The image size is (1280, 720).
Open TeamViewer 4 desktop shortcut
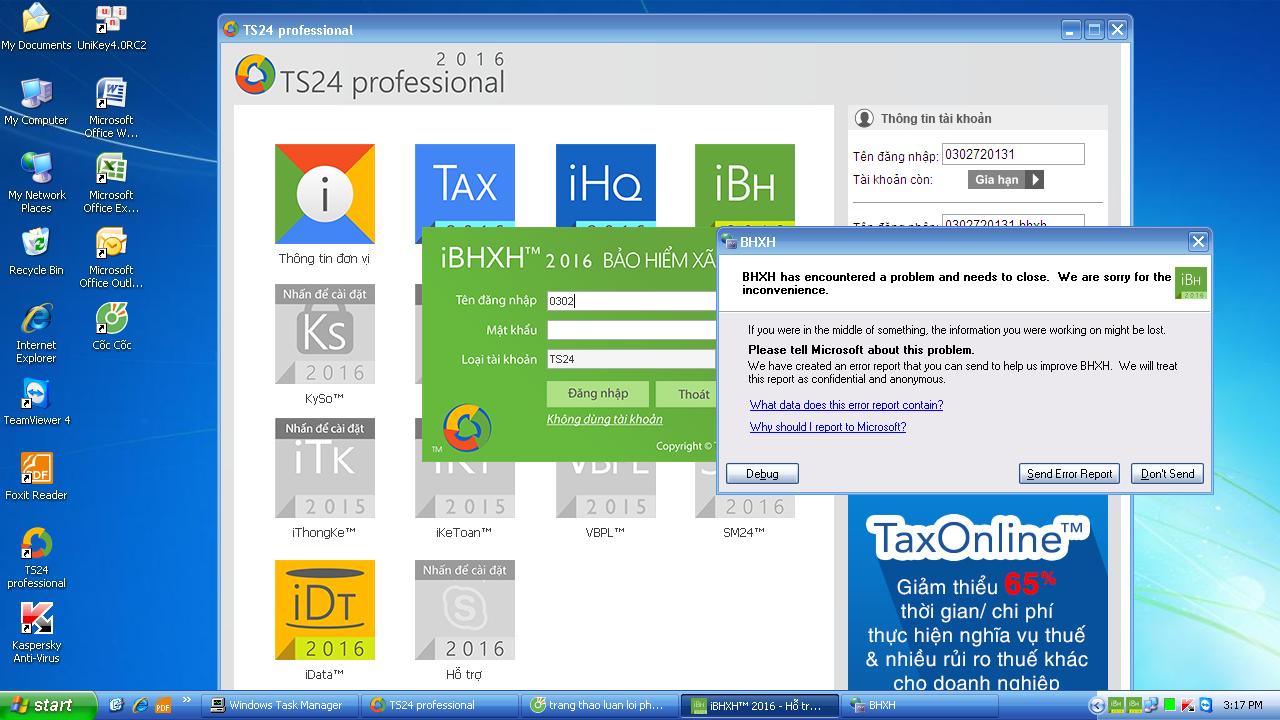point(36,402)
